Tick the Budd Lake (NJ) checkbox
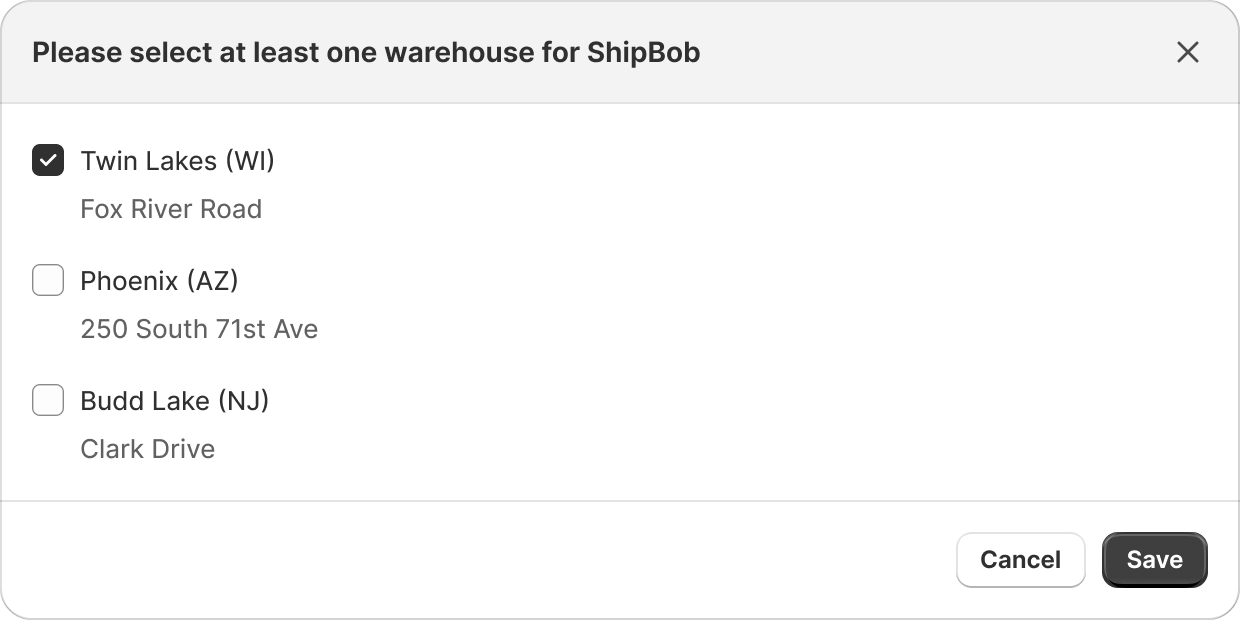Screen dimensions: 1240x620 (48, 400)
